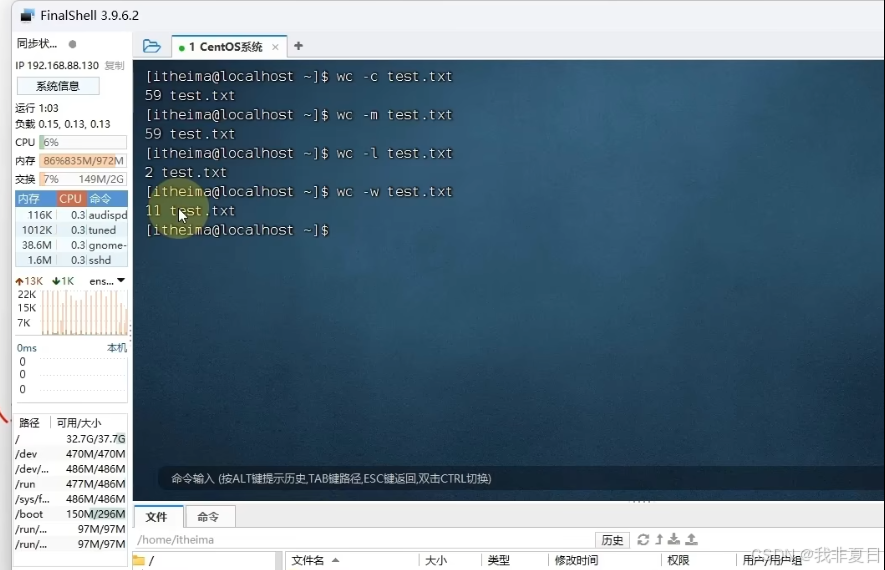Open the 系统信息 button
Viewport: 885px width, 570px height.
click(58, 86)
